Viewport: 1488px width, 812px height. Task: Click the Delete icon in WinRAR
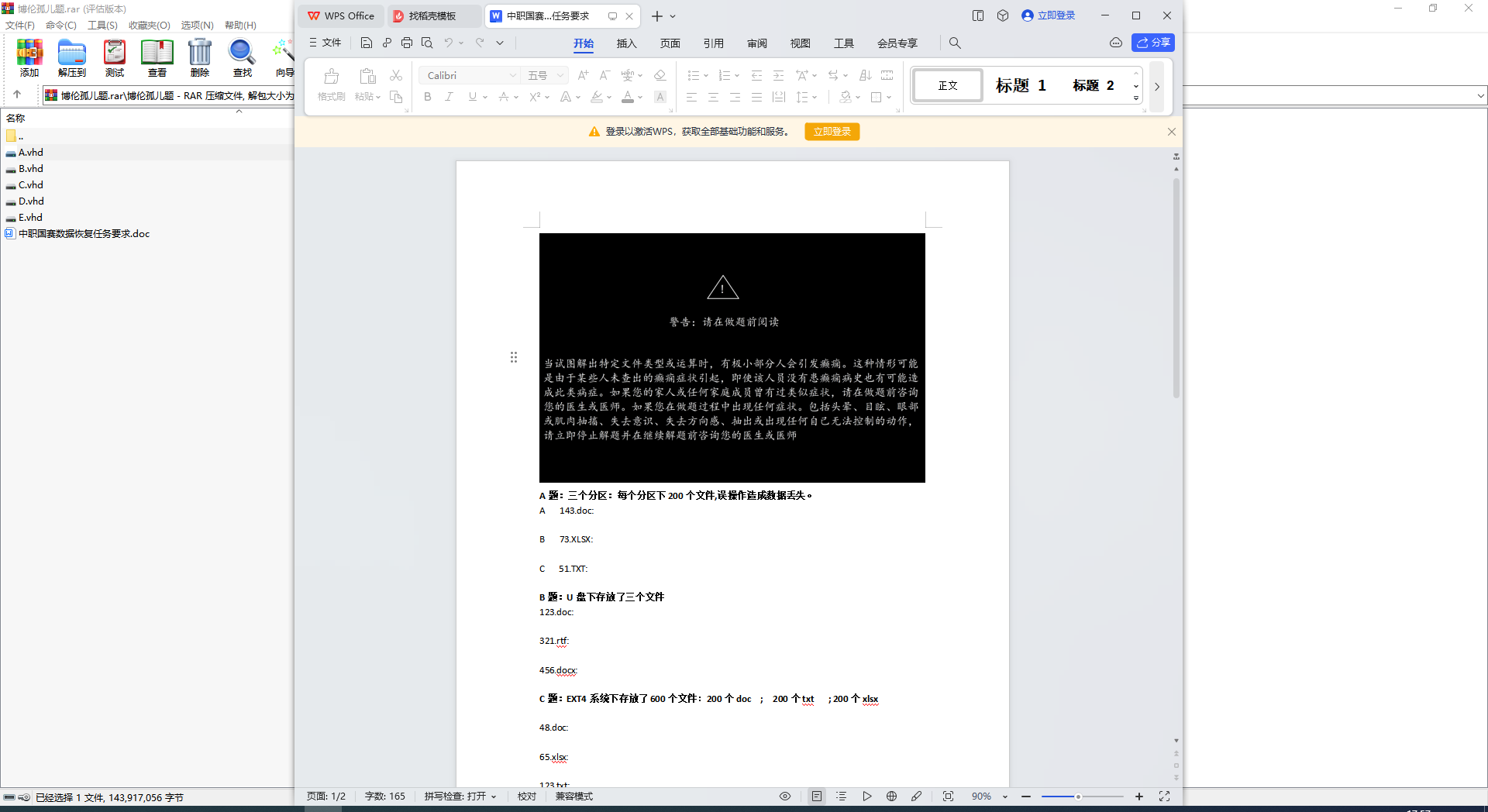point(200,58)
